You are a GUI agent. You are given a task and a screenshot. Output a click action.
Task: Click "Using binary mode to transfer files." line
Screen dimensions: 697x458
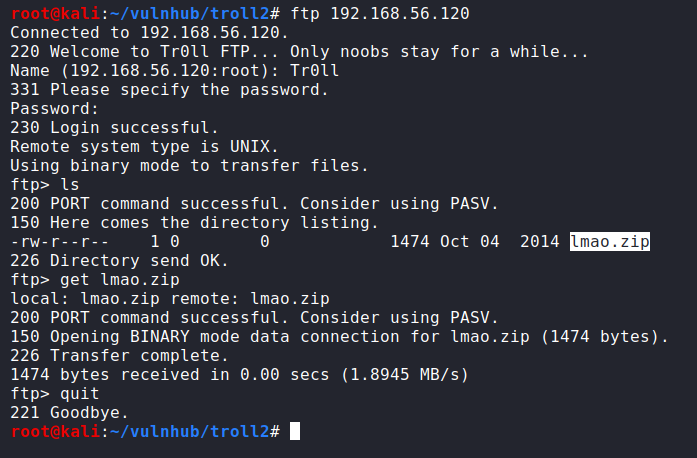pyautogui.click(x=188, y=165)
